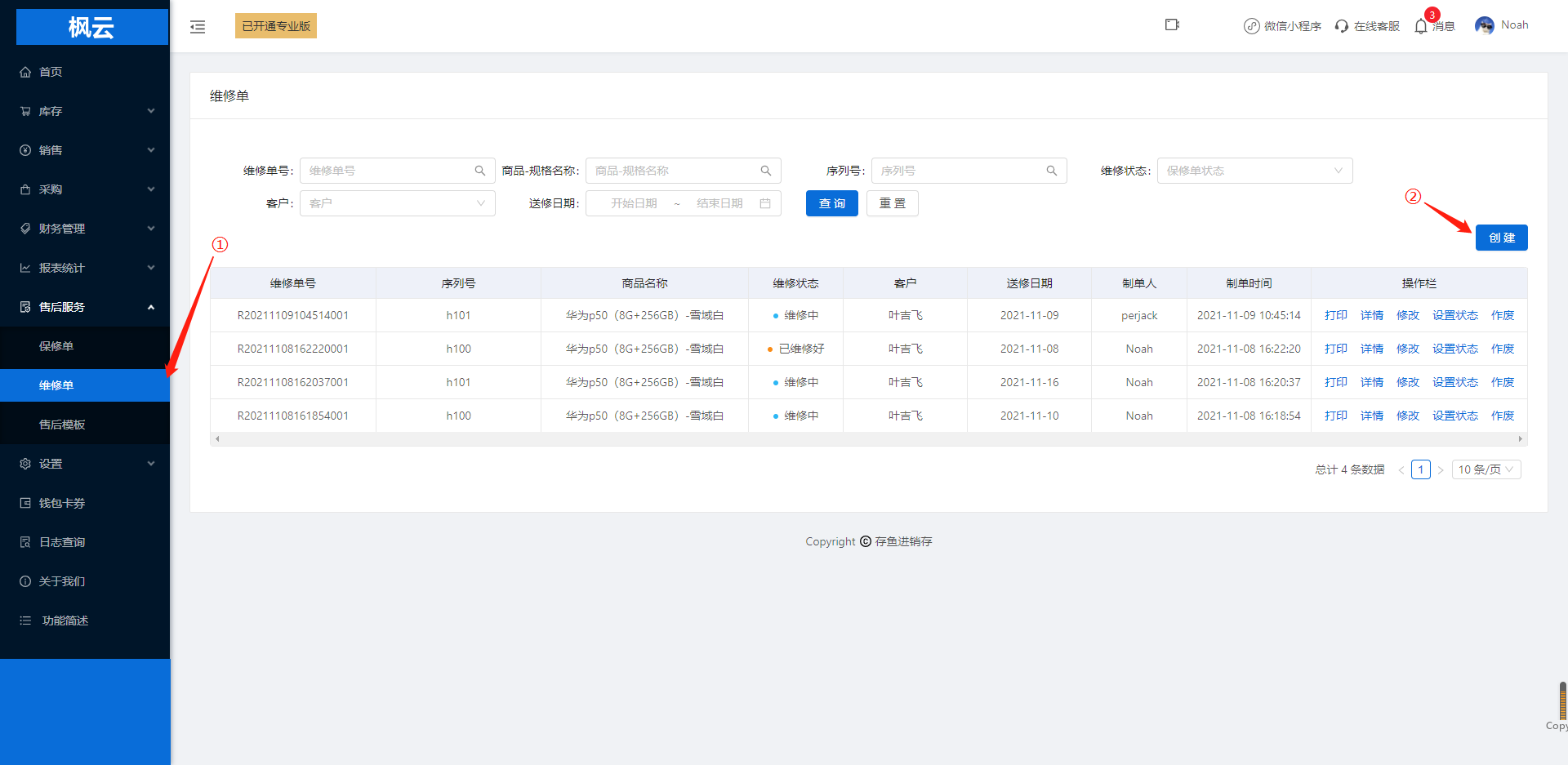Open the 日志查询 menu item
1568x765 pixels.
coord(85,542)
